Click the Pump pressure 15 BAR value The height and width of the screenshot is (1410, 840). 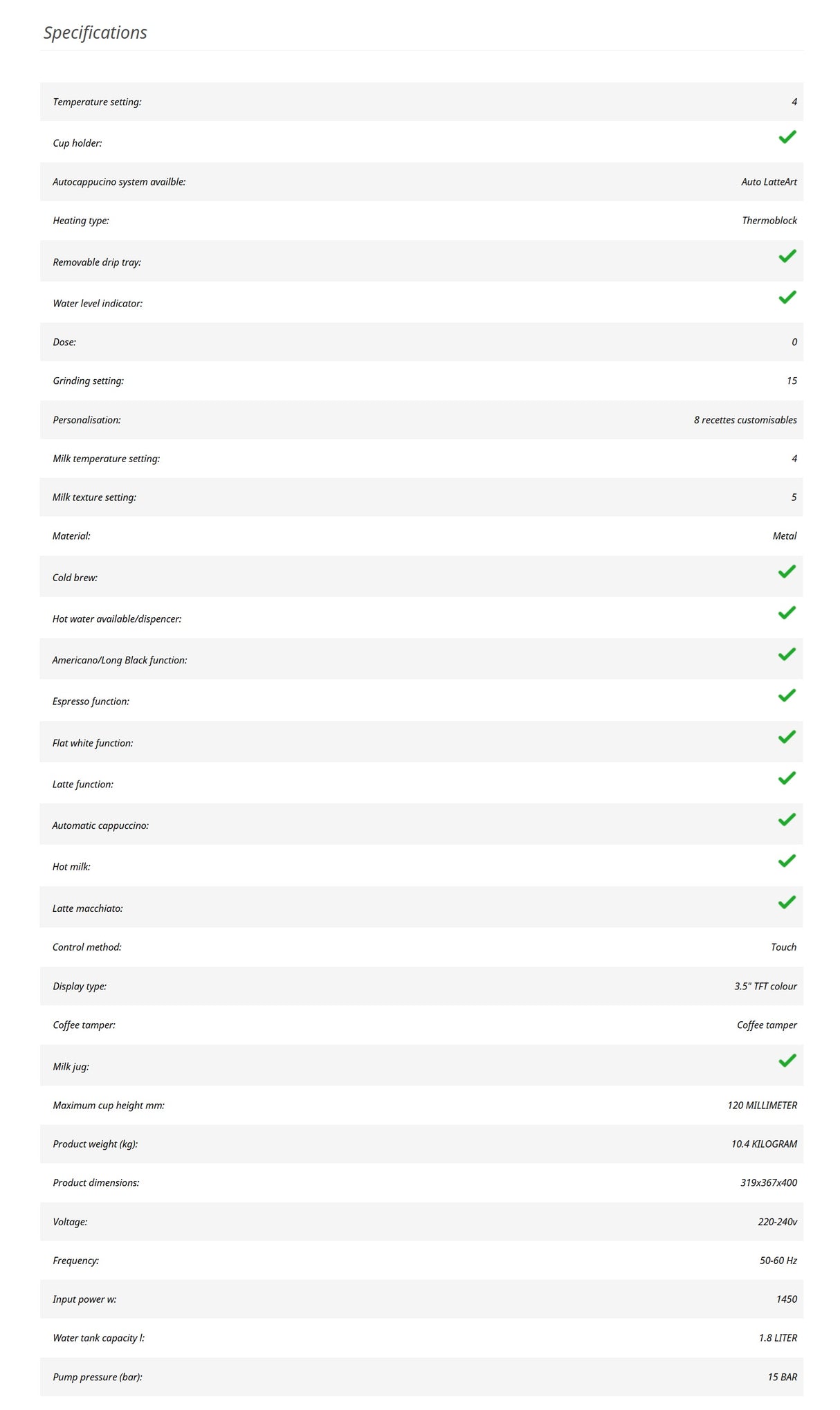[782, 1377]
